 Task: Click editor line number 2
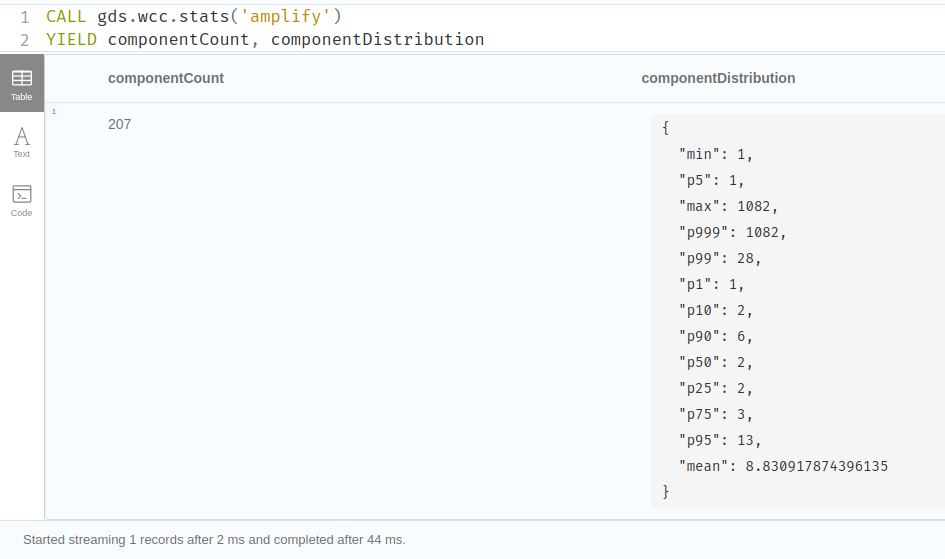coord(24,40)
